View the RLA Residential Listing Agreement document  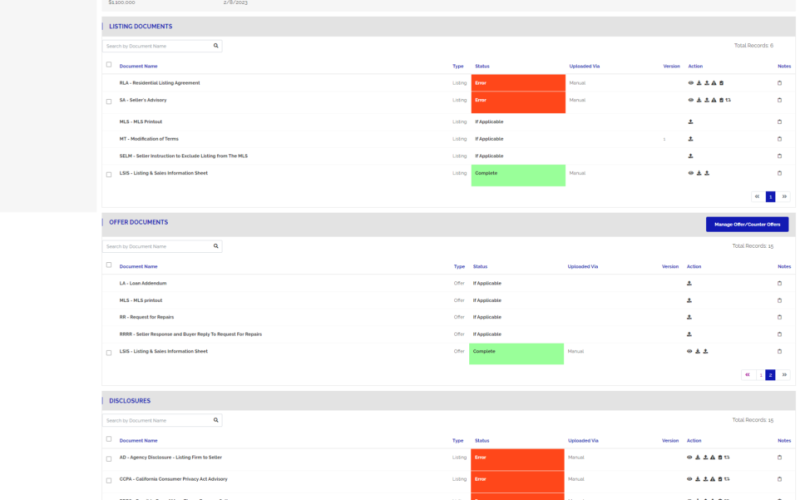[690, 83]
